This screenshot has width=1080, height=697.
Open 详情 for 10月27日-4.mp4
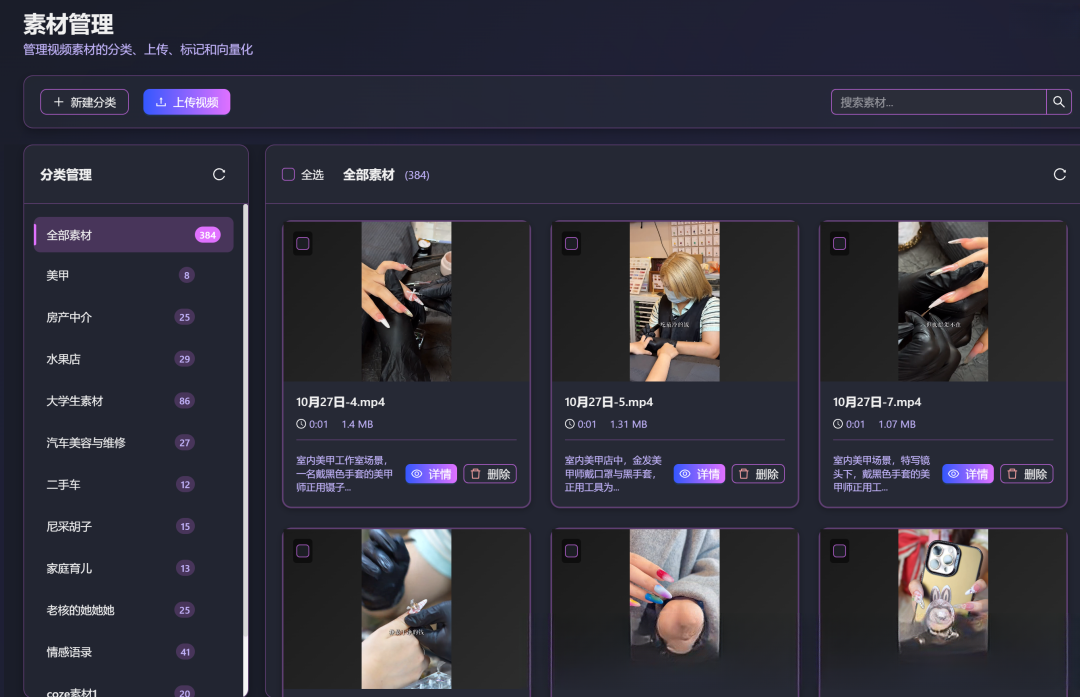click(x=431, y=473)
